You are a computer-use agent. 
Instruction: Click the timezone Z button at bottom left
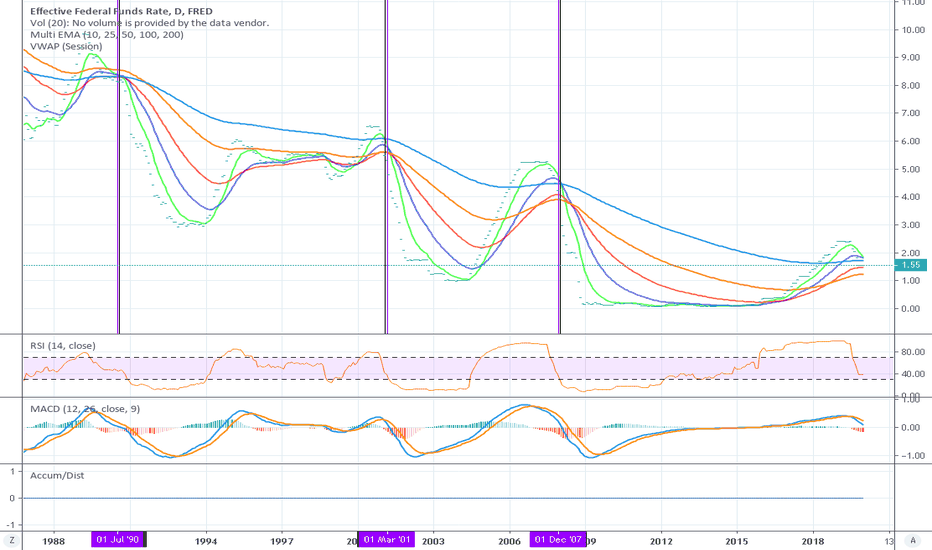coord(11,540)
